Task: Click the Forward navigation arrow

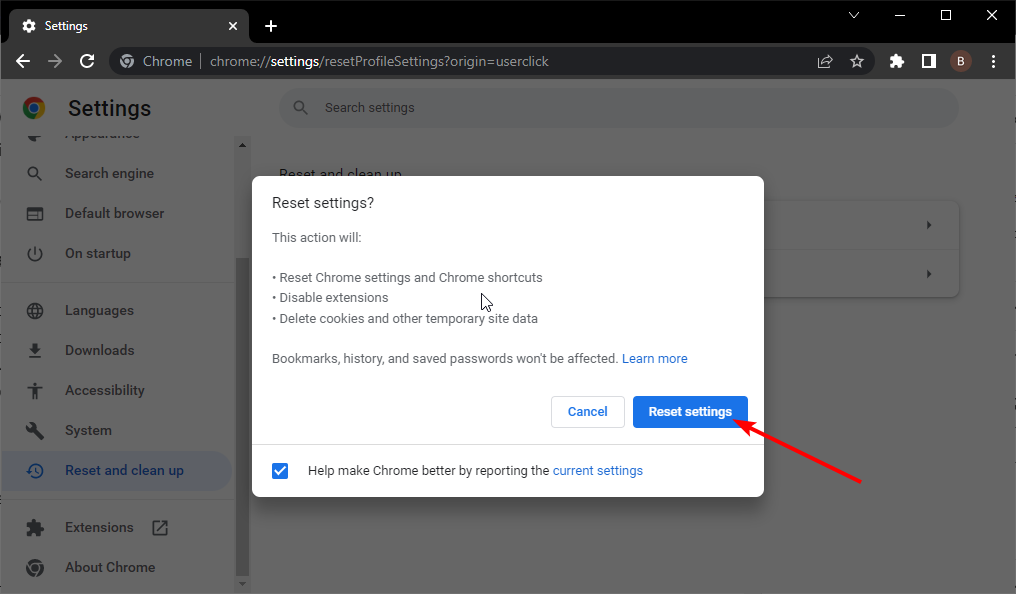Action: coord(55,61)
